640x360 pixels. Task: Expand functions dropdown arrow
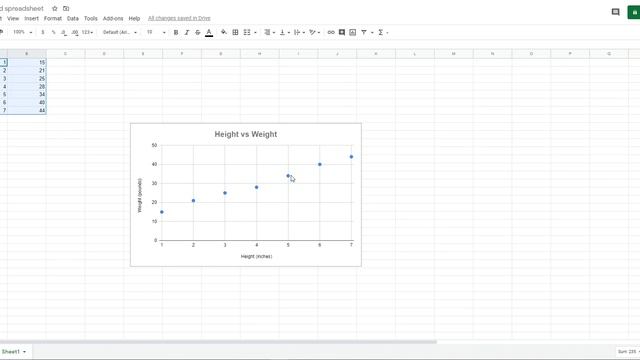coord(387,33)
